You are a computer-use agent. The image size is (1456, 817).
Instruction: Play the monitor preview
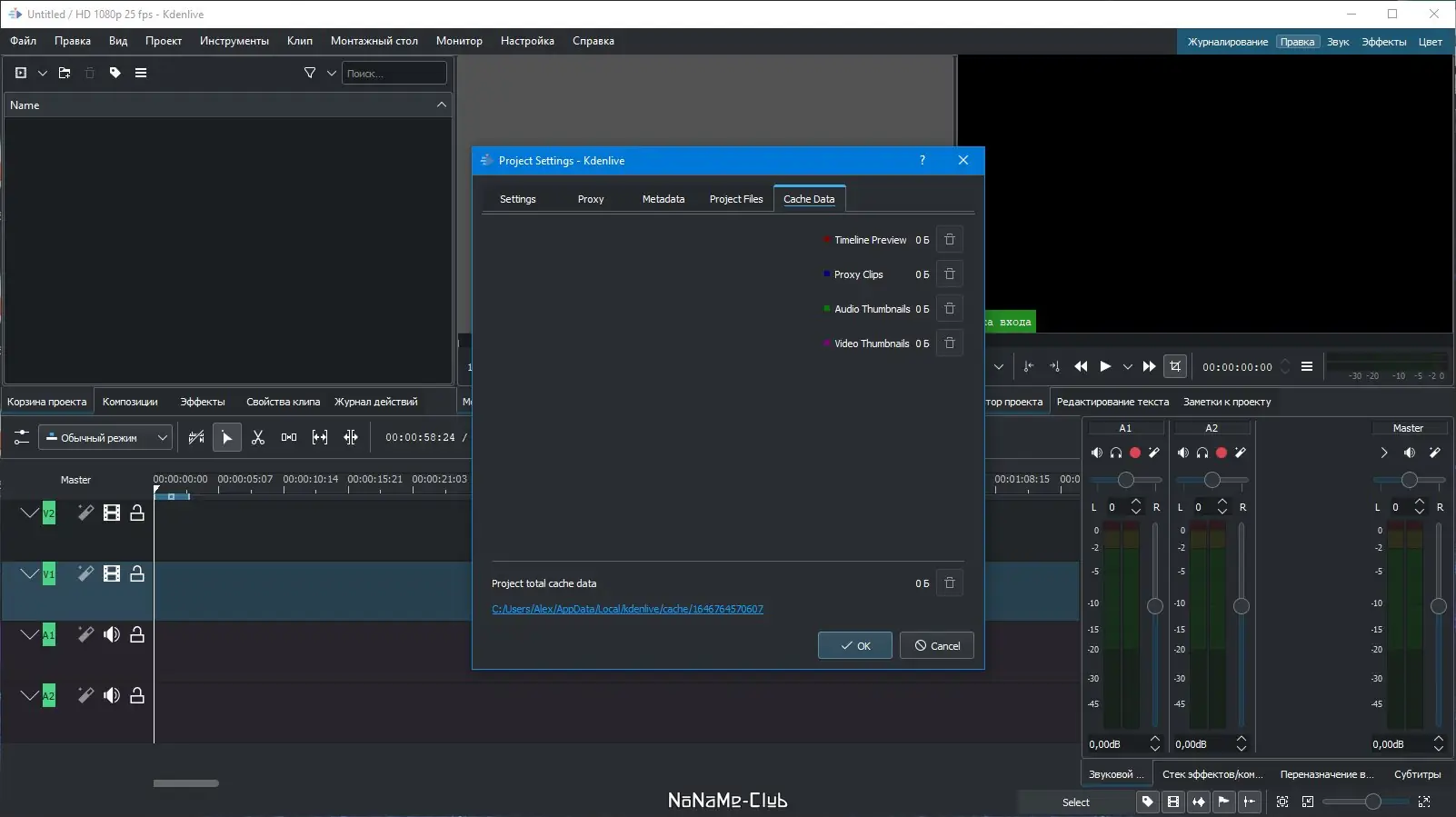point(1105,366)
